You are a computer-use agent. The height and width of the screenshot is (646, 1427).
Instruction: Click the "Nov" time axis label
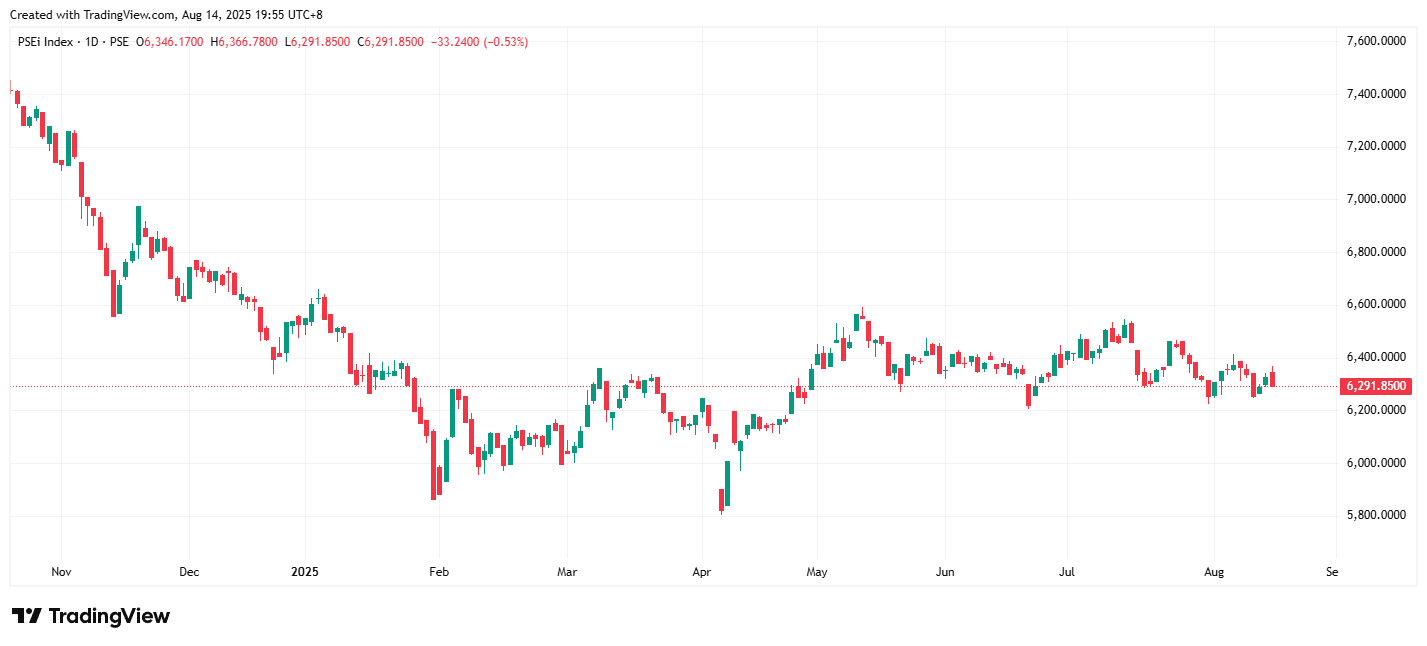tap(61, 573)
